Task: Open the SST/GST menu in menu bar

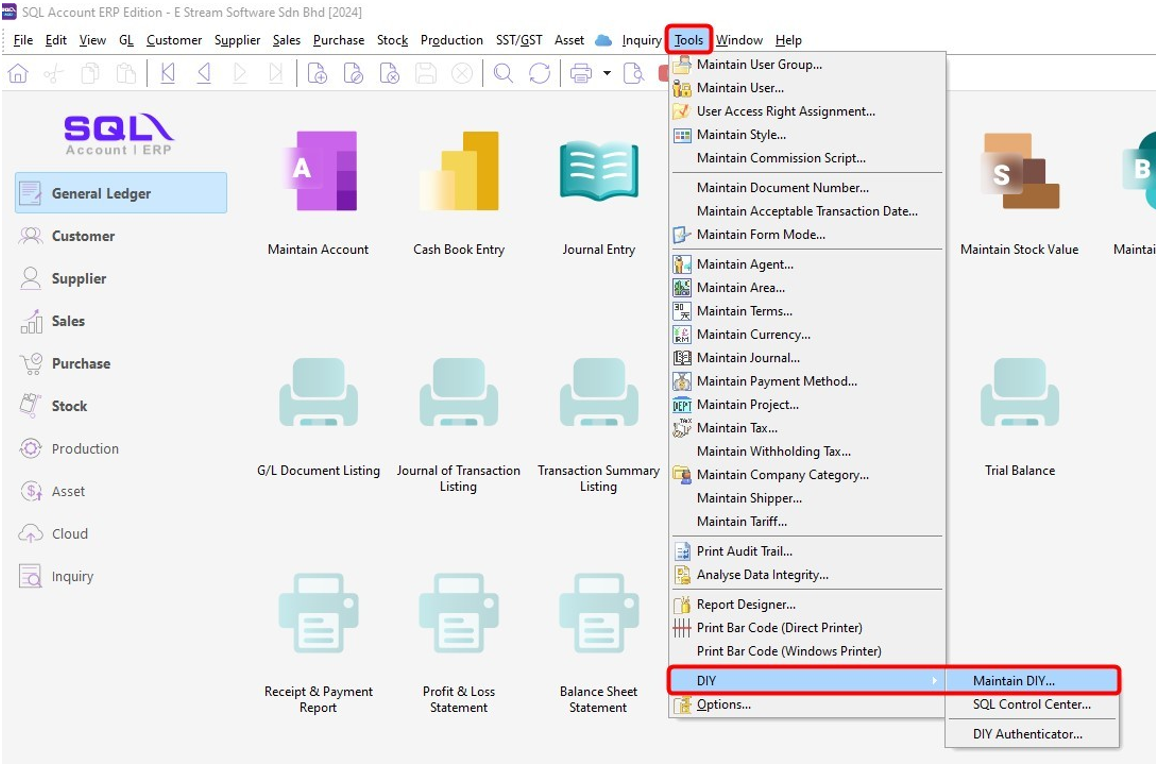Action: pos(519,40)
